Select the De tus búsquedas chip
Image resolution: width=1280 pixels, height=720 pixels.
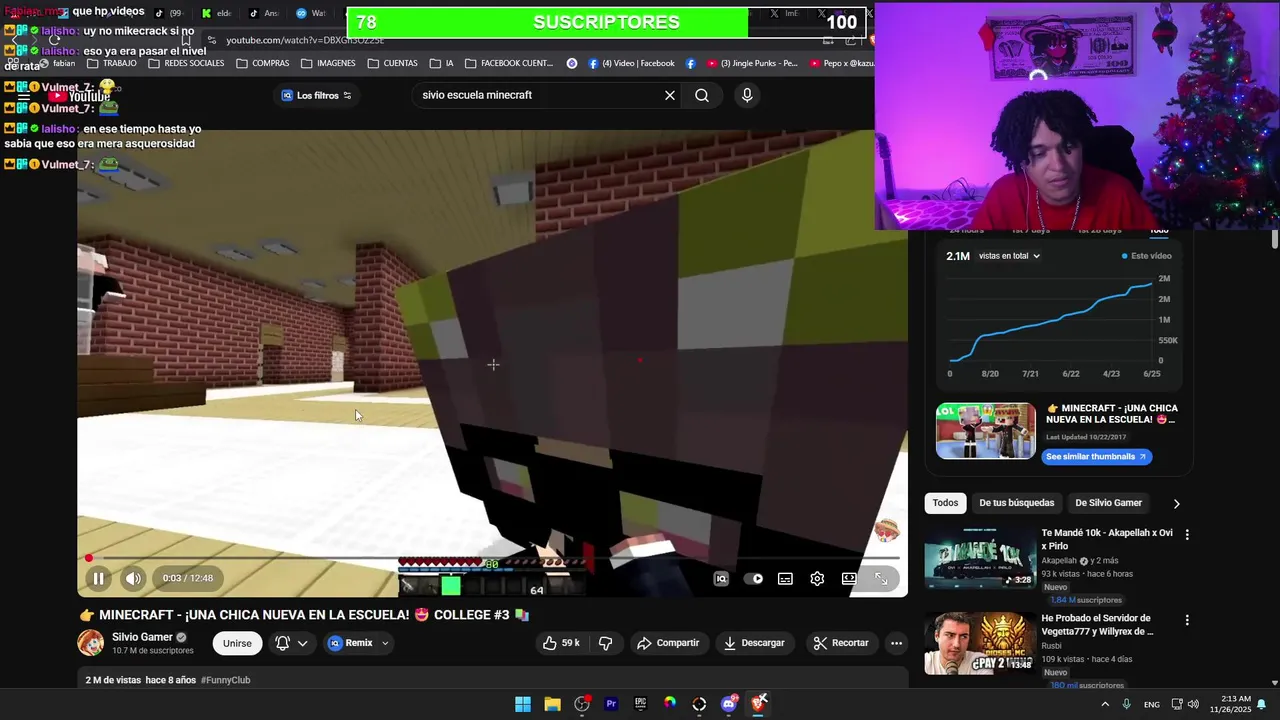click(x=1016, y=503)
